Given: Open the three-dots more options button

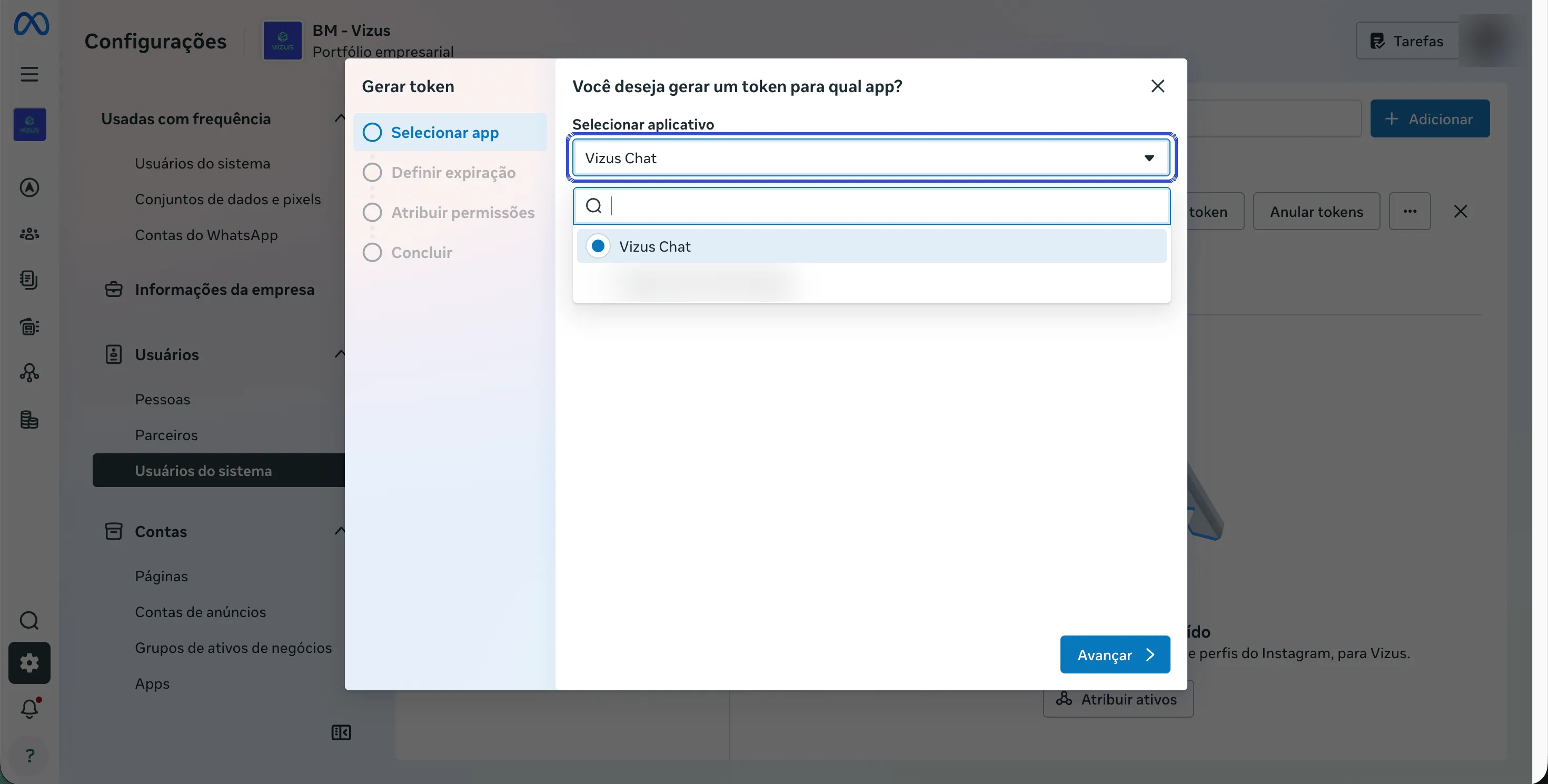Looking at the screenshot, I should tap(1410, 211).
